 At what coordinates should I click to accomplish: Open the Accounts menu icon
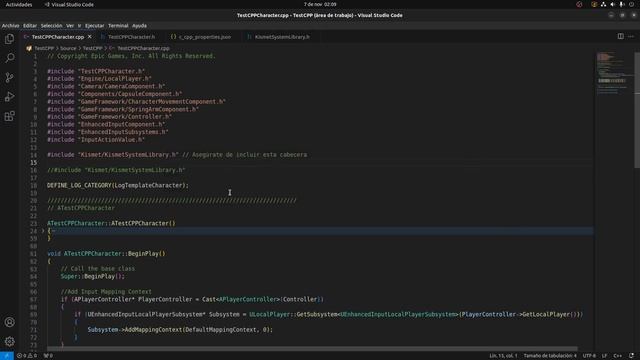pos(9,322)
